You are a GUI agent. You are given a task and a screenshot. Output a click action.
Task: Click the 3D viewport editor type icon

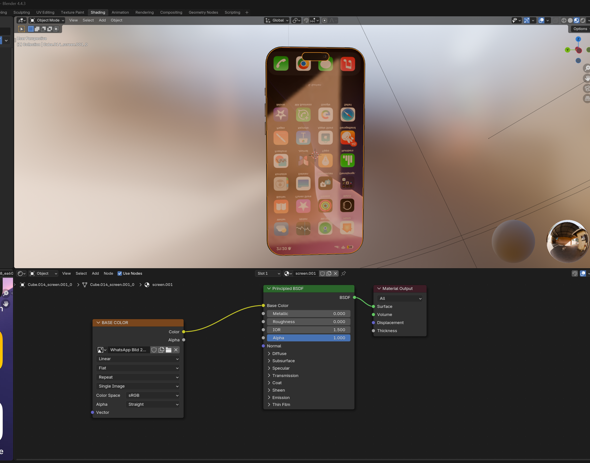pyautogui.click(x=22, y=20)
